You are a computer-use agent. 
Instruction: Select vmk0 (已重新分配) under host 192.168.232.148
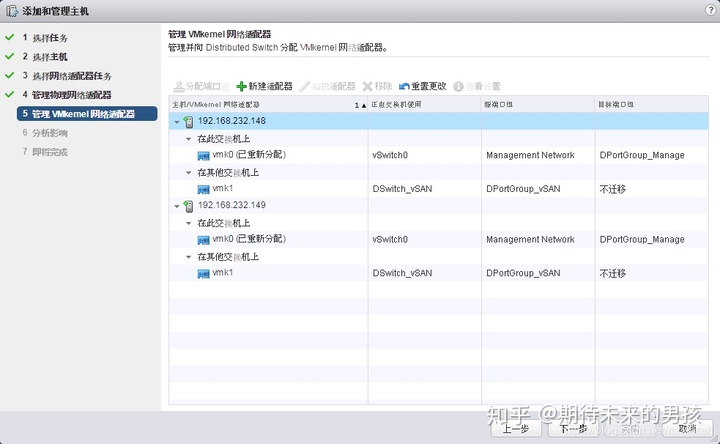pyautogui.click(x=249, y=155)
